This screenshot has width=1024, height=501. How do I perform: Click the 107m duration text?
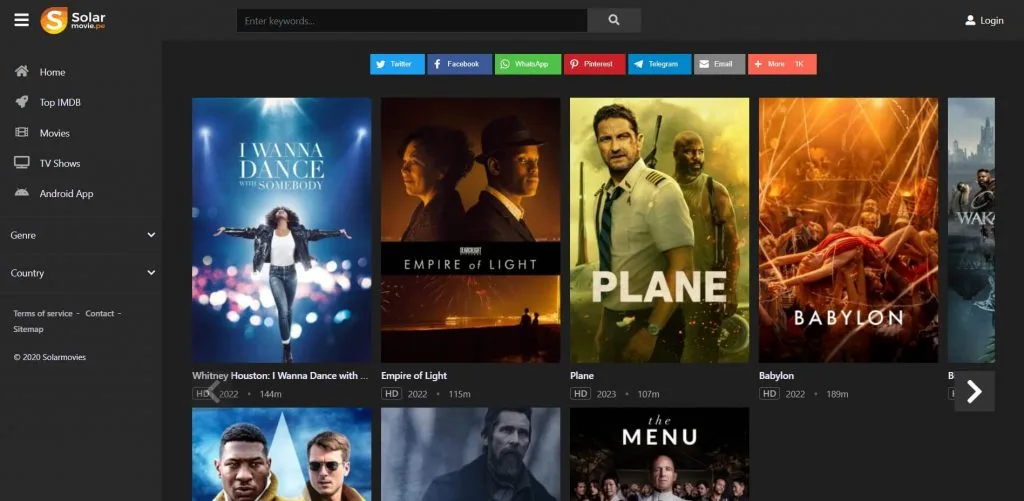[x=648, y=395]
